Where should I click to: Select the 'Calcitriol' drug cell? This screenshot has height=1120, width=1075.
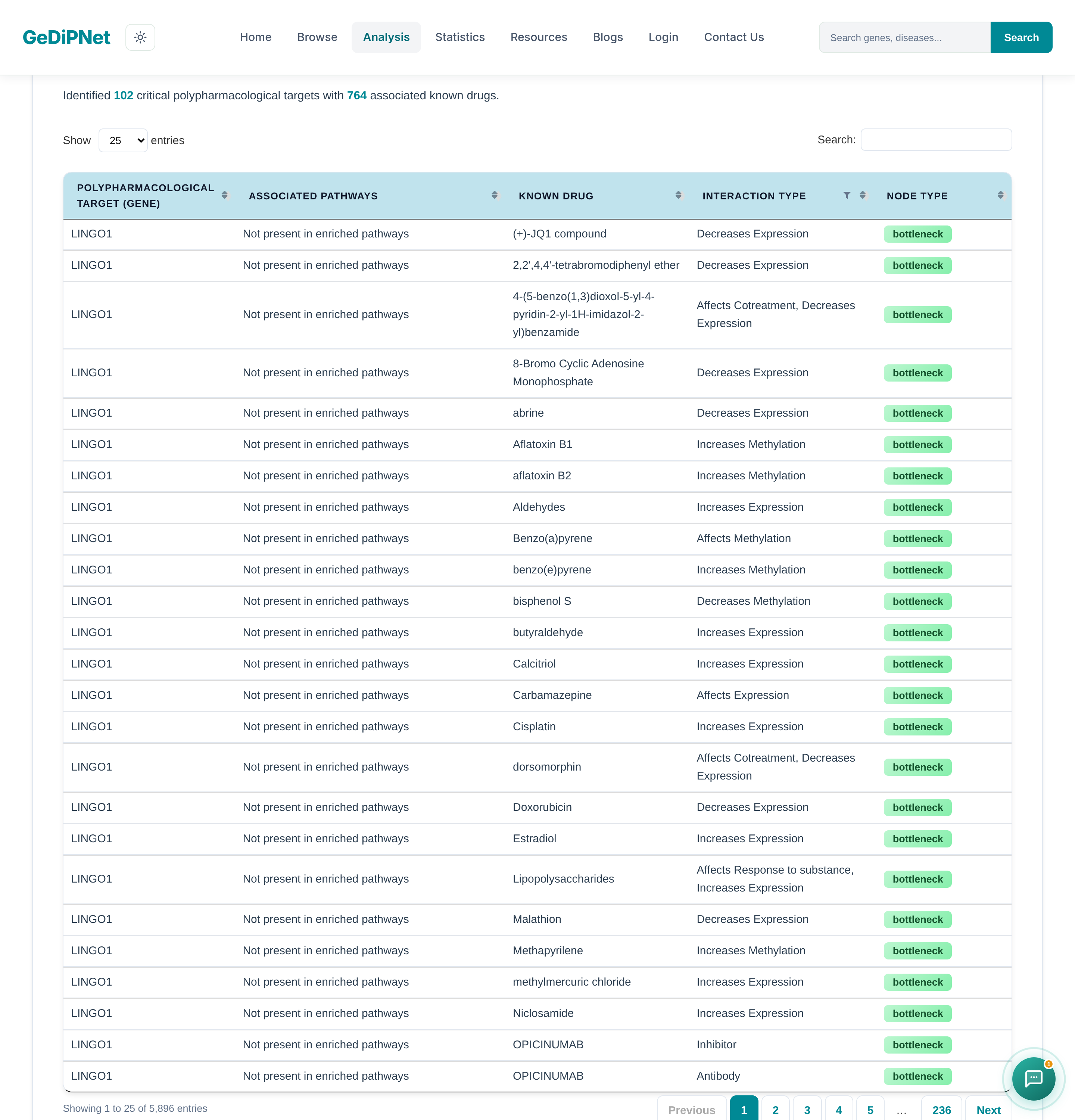click(x=534, y=664)
